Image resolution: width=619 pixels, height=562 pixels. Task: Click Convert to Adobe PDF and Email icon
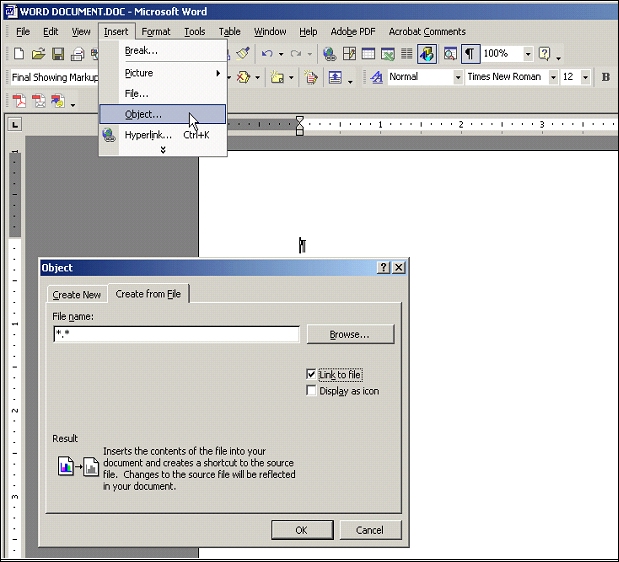39,101
